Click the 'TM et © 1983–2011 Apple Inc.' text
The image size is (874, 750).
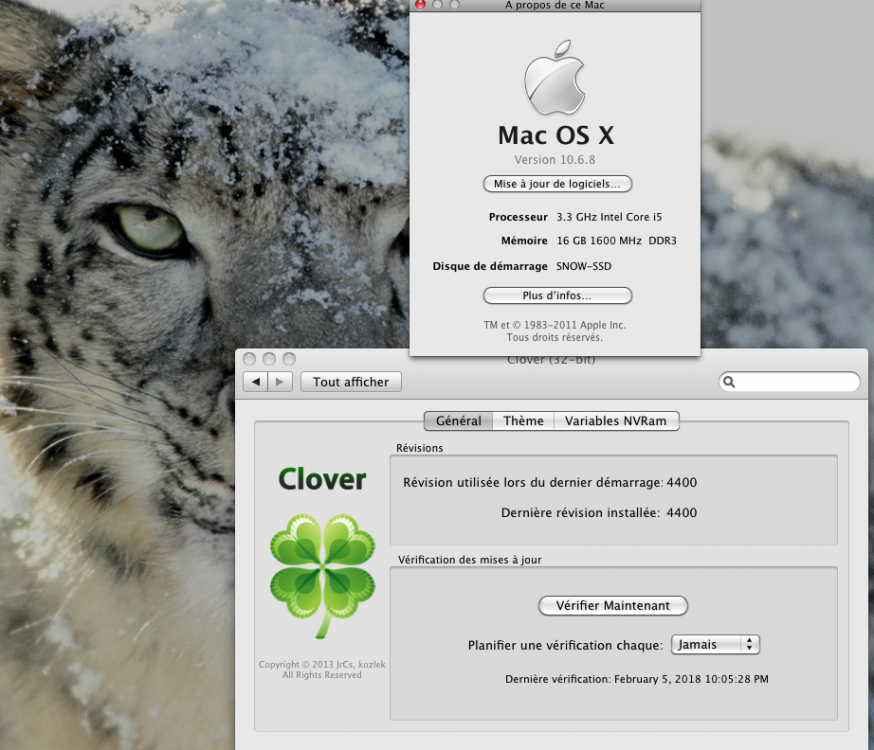(x=555, y=325)
